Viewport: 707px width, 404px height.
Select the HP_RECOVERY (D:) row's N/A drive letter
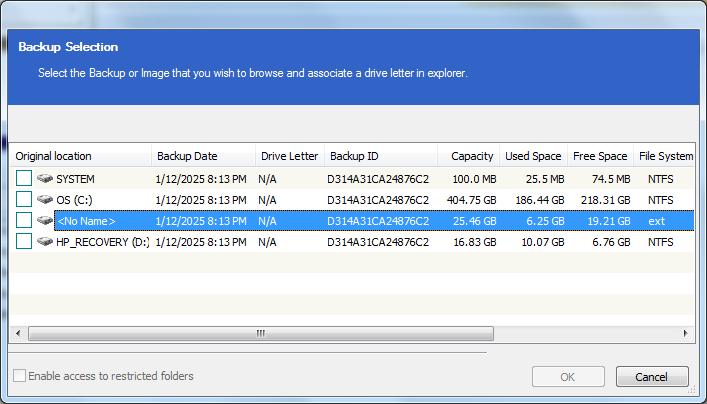(267, 242)
